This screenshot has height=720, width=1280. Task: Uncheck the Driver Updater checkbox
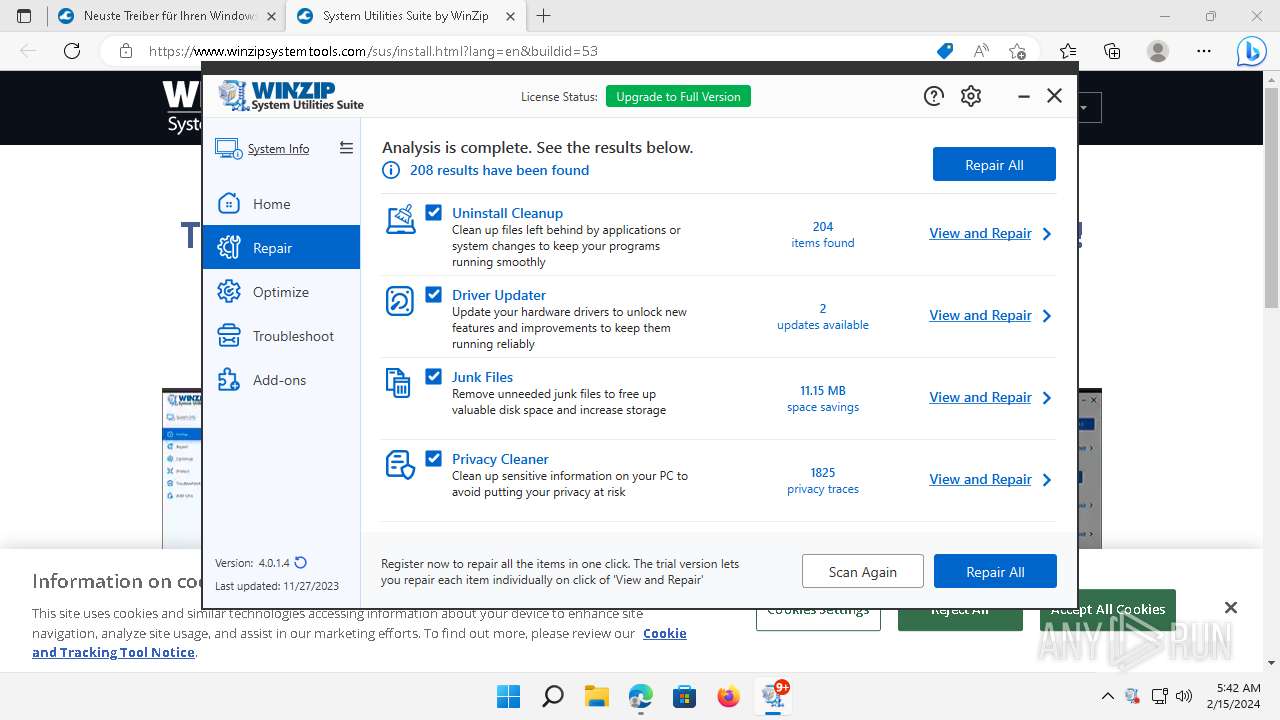tap(433, 294)
